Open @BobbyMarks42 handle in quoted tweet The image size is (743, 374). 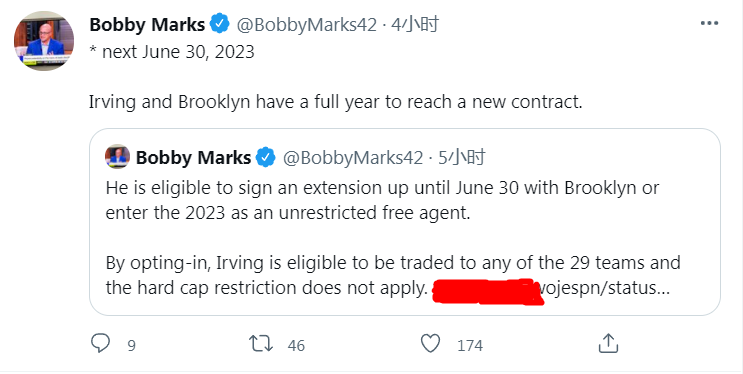coord(353,157)
